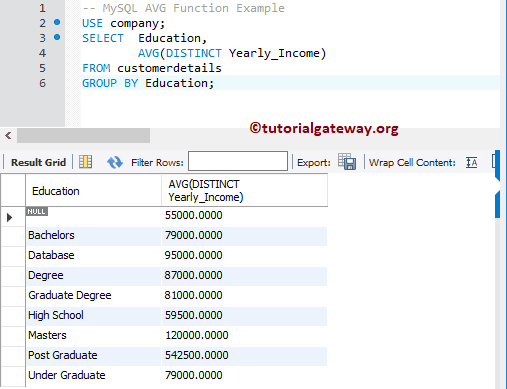The image size is (507, 389).
Task: Click the customerdetails table name
Action: [169, 68]
